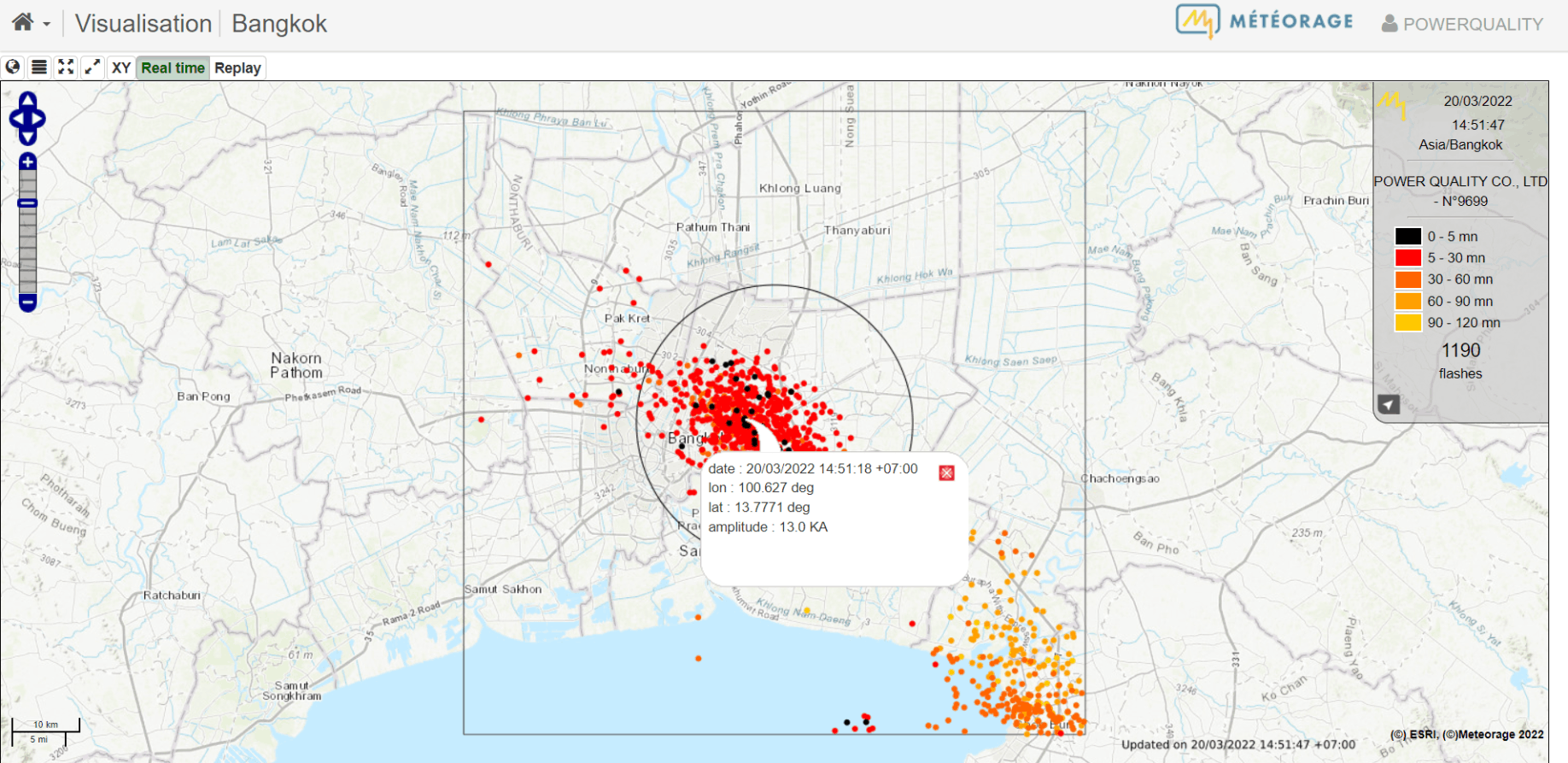Screen dimensions: 1568x763
Task: Click the Samut Songkhram map label
Action: pyautogui.click(x=292, y=690)
